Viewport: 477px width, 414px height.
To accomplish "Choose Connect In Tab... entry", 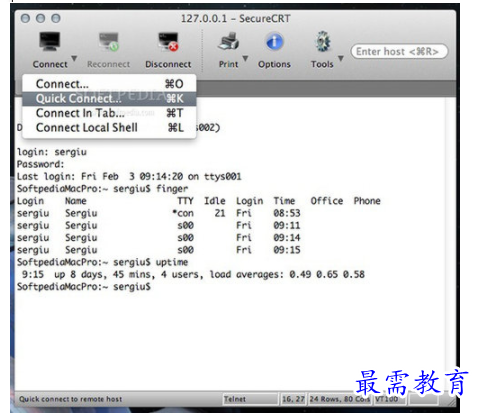I will coord(109,113).
